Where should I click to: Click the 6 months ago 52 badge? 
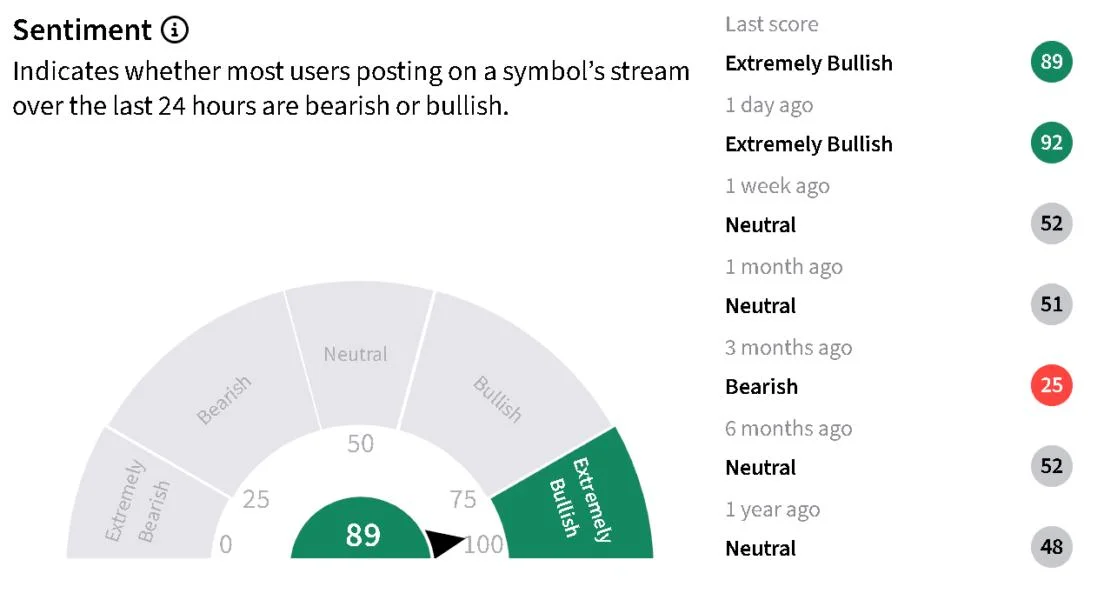pyautogui.click(x=1051, y=465)
